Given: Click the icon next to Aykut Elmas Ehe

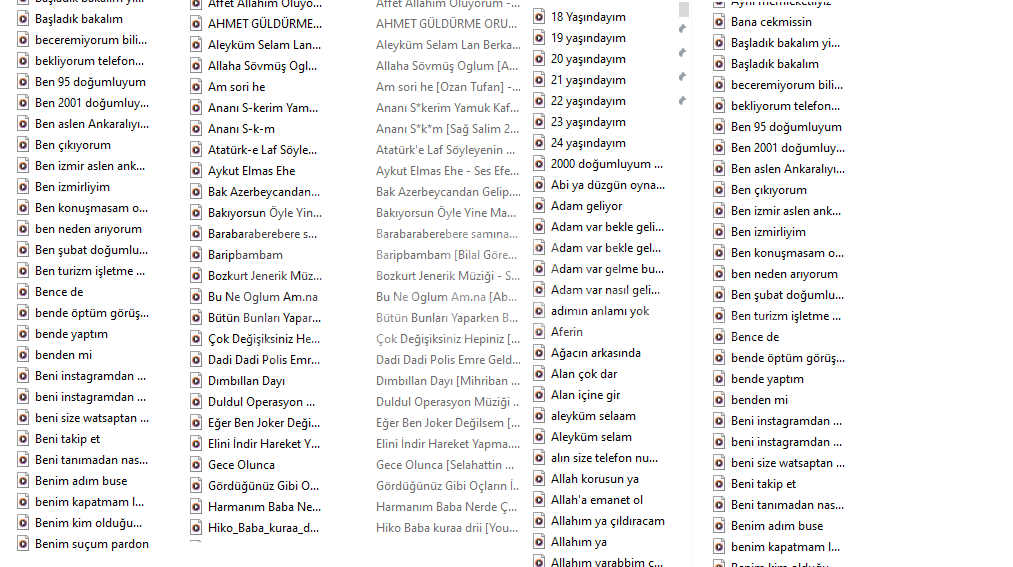Looking at the screenshot, I should coord(196,171).
